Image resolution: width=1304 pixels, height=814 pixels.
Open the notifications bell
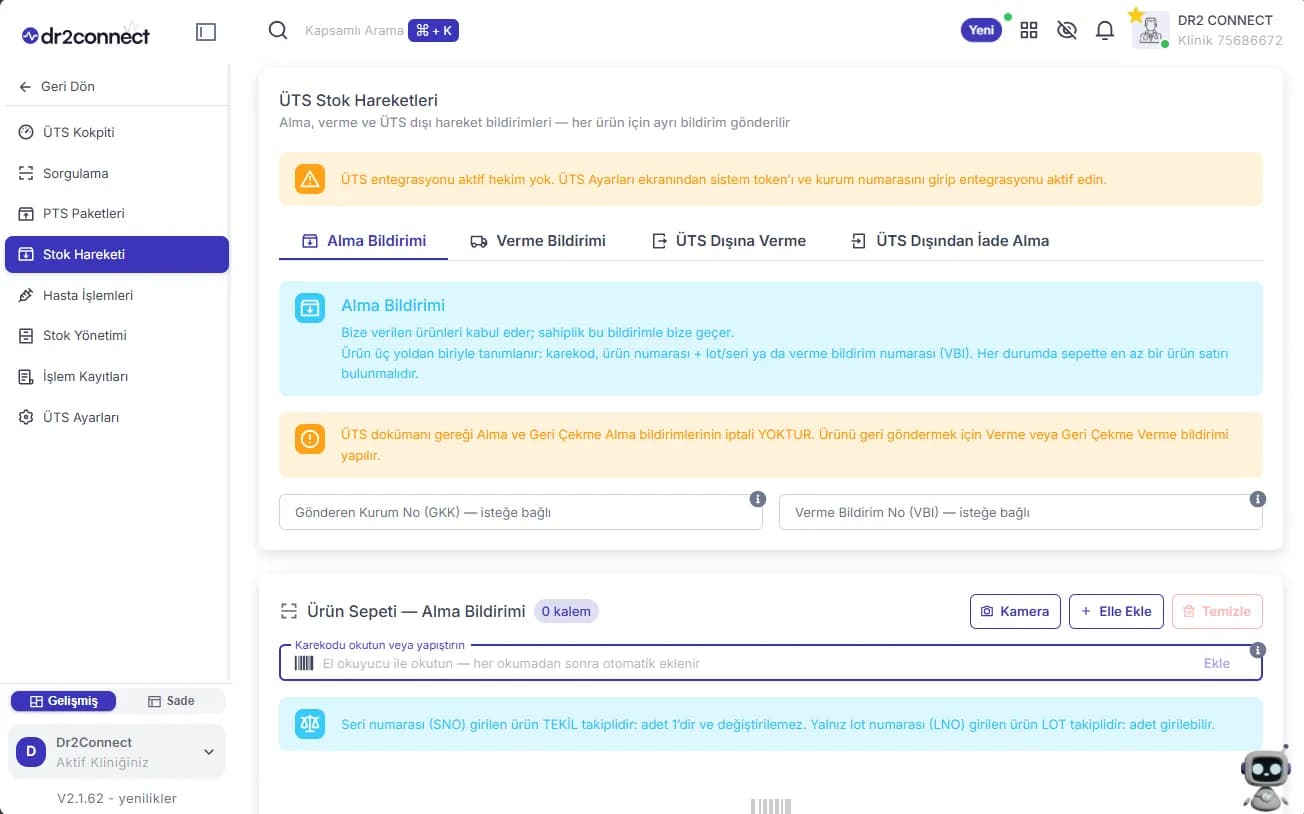click(x=1105, y=30)
